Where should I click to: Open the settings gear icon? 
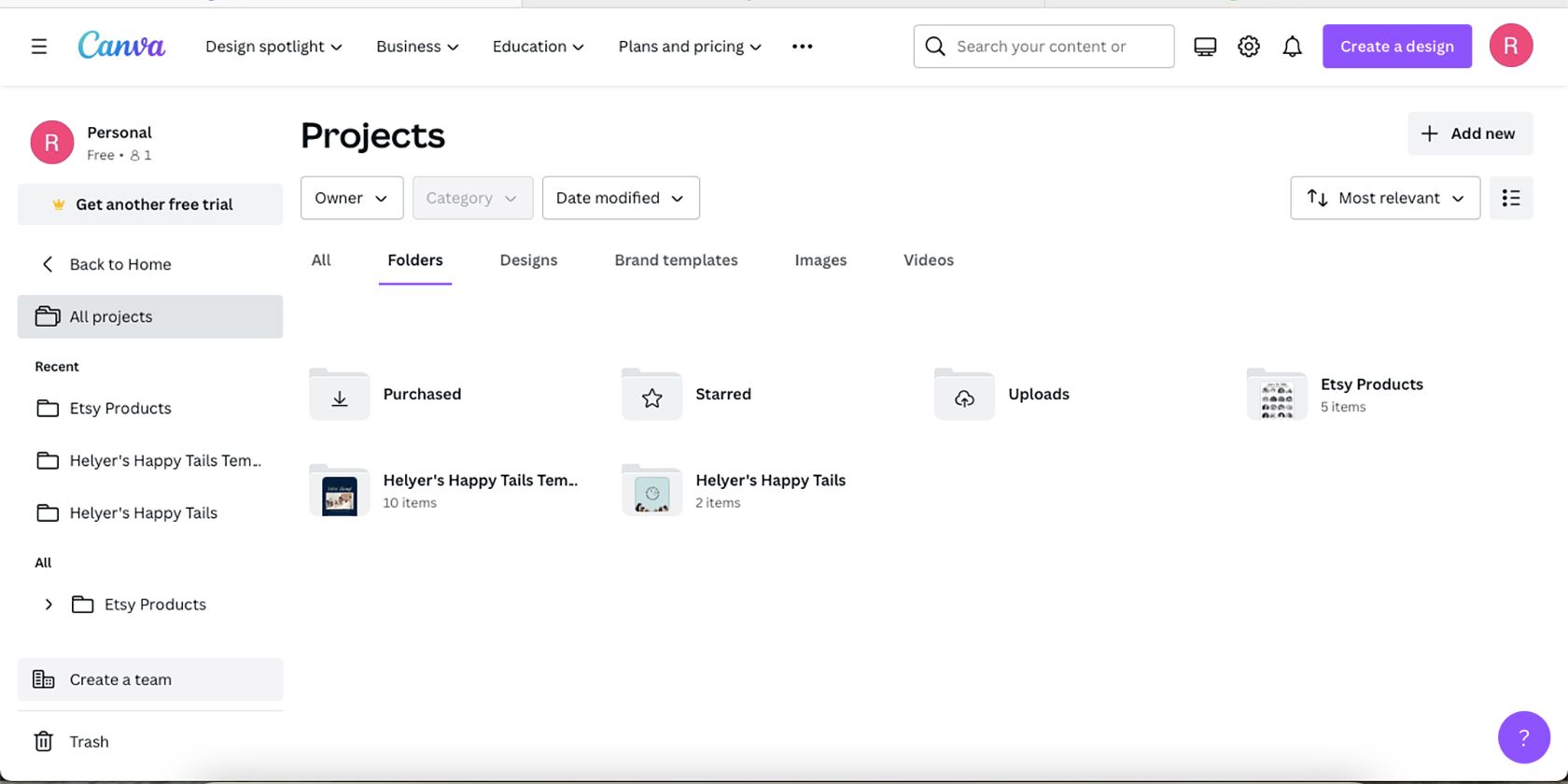(1249, 47)
